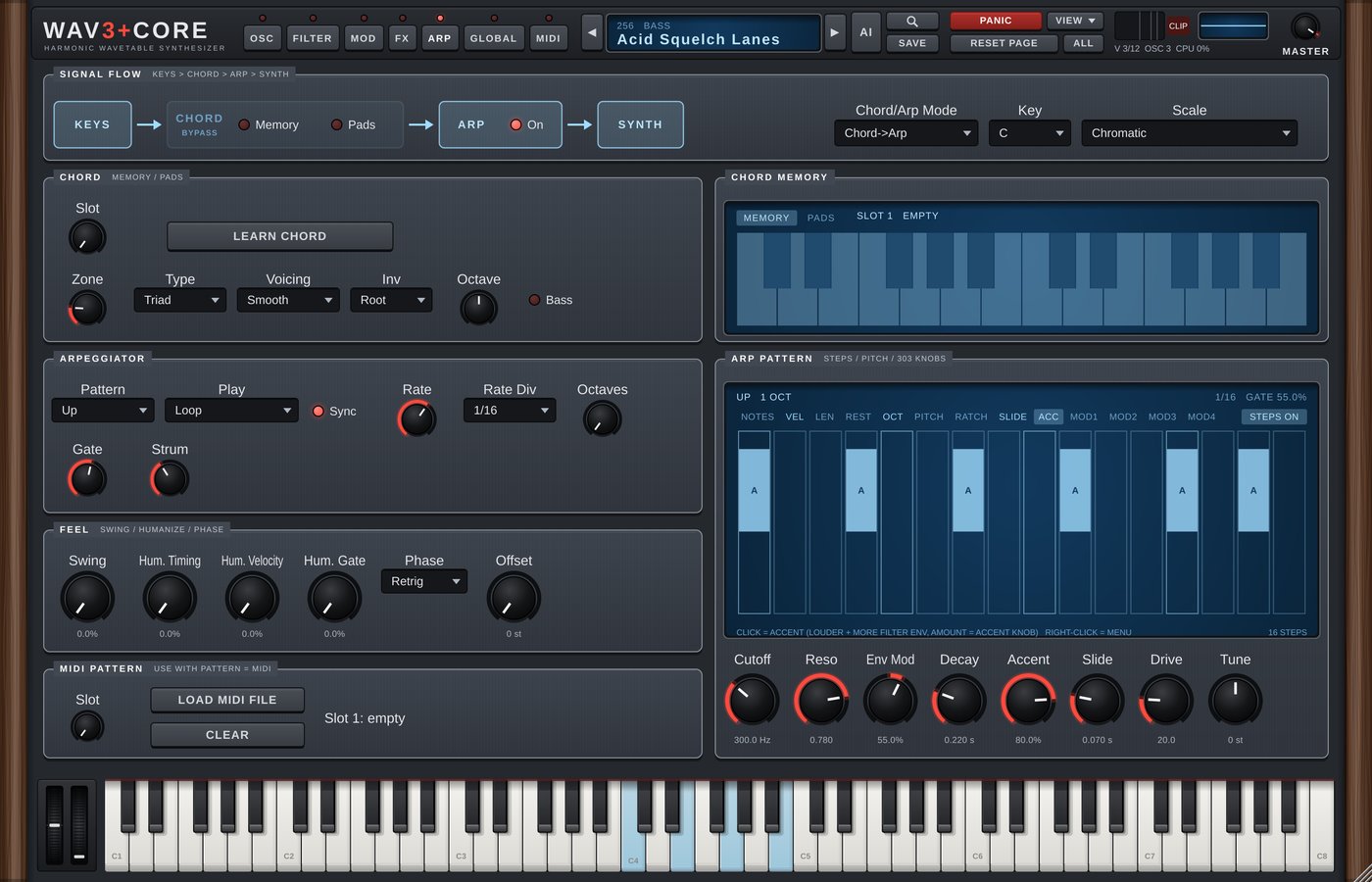Screen dimensions: 1372x882
Task: Click the Tune knob
Action: (x=1235, y=701)
